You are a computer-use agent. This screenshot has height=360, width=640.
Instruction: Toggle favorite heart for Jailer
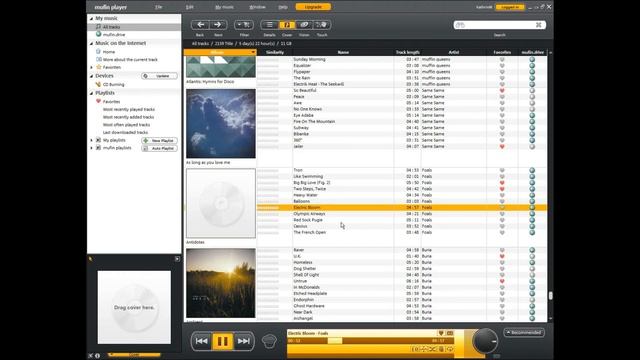502,147
